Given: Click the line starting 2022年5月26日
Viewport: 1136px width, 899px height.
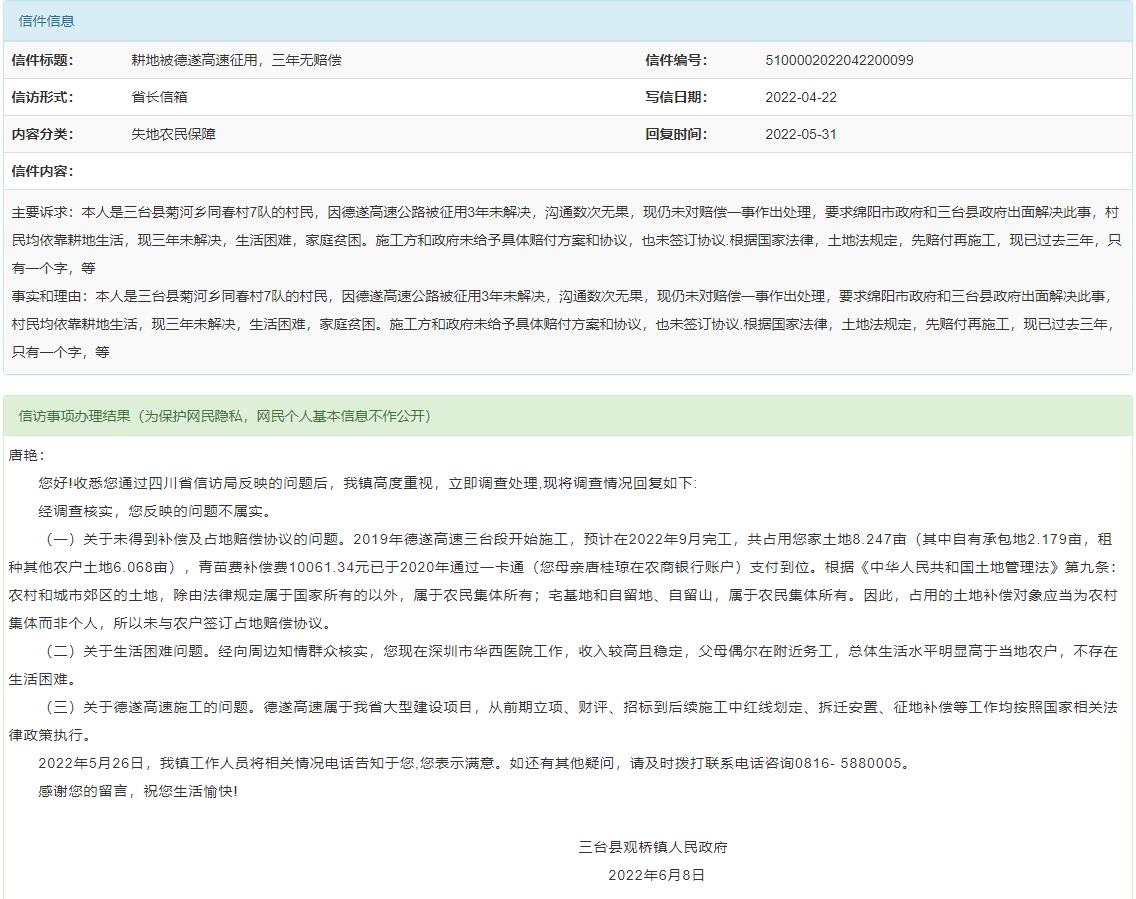Looking at the screenshot, I should [x=475, y=763].
